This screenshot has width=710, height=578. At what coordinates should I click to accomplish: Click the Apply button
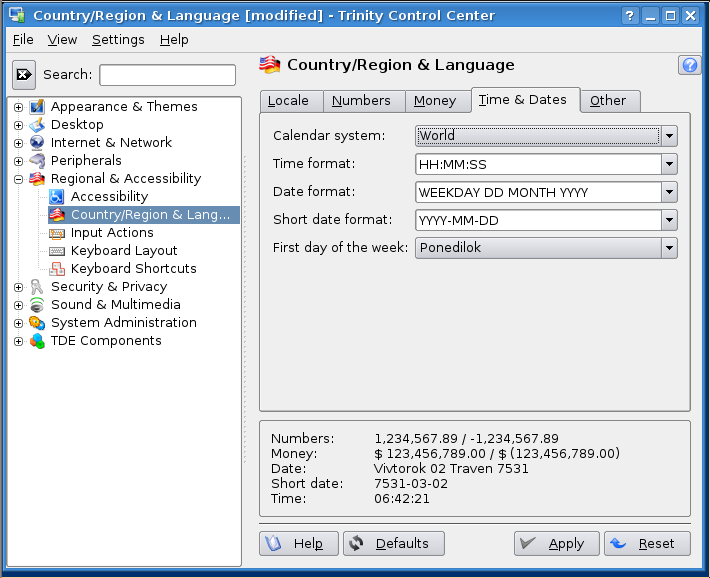pos(556,544)
